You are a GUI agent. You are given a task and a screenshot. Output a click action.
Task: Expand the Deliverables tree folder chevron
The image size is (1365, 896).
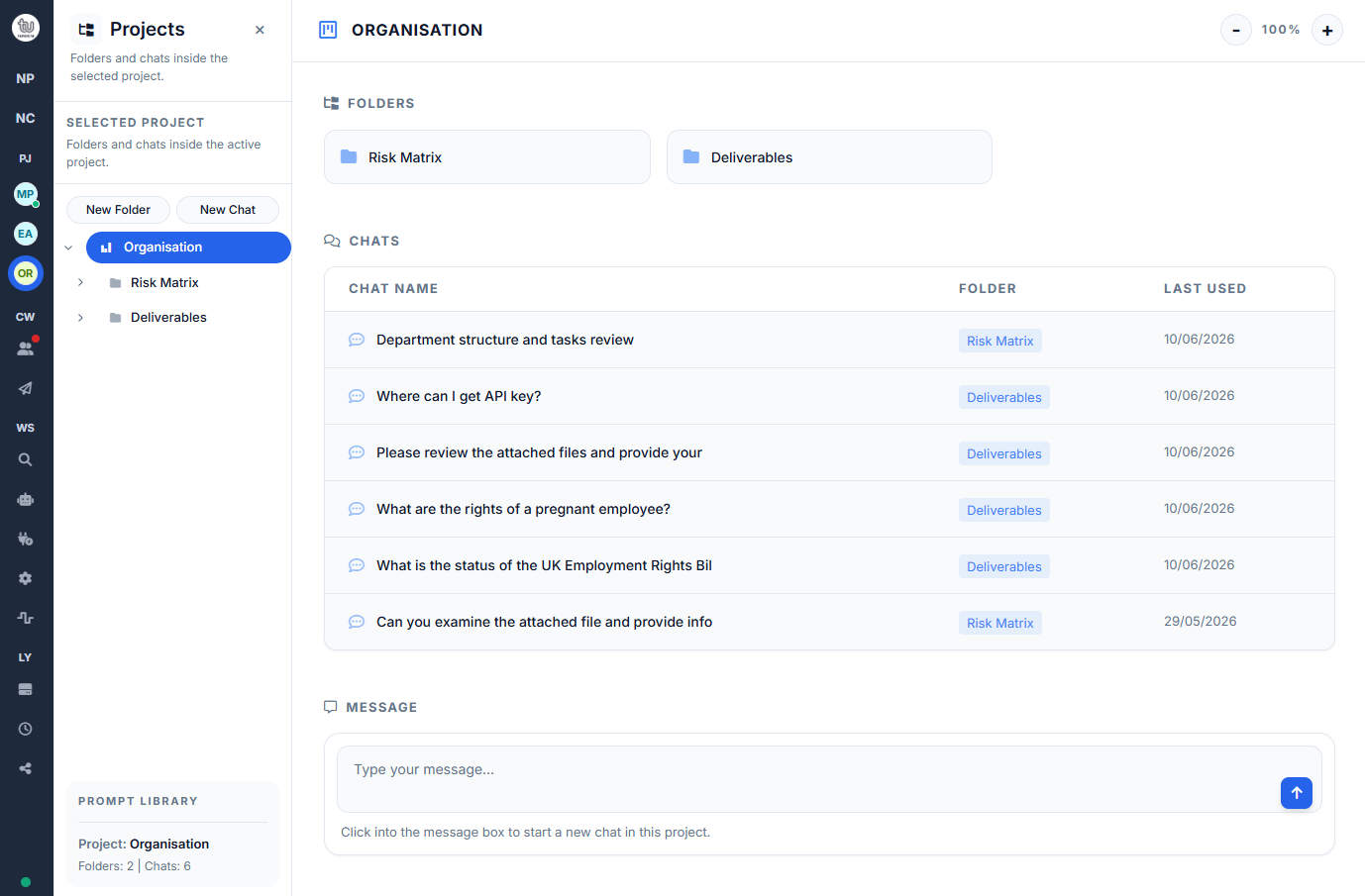tap(80, 317)
